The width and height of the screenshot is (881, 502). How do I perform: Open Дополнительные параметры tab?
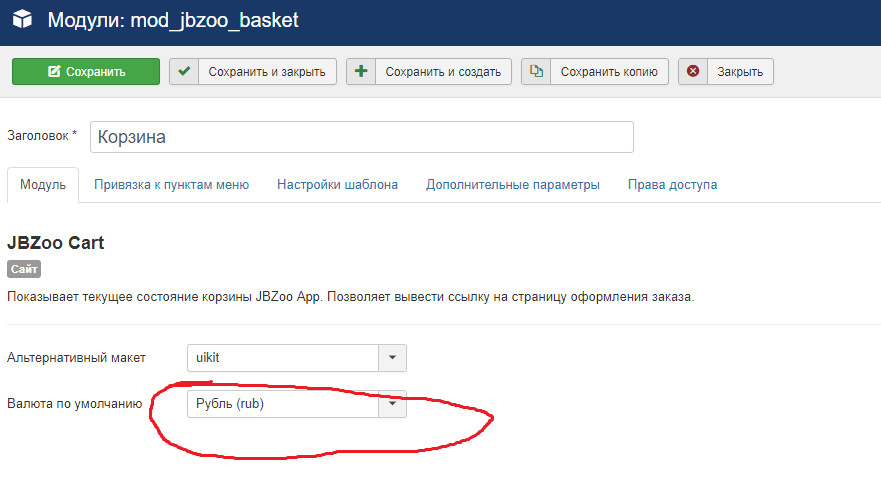pos(512,184)
